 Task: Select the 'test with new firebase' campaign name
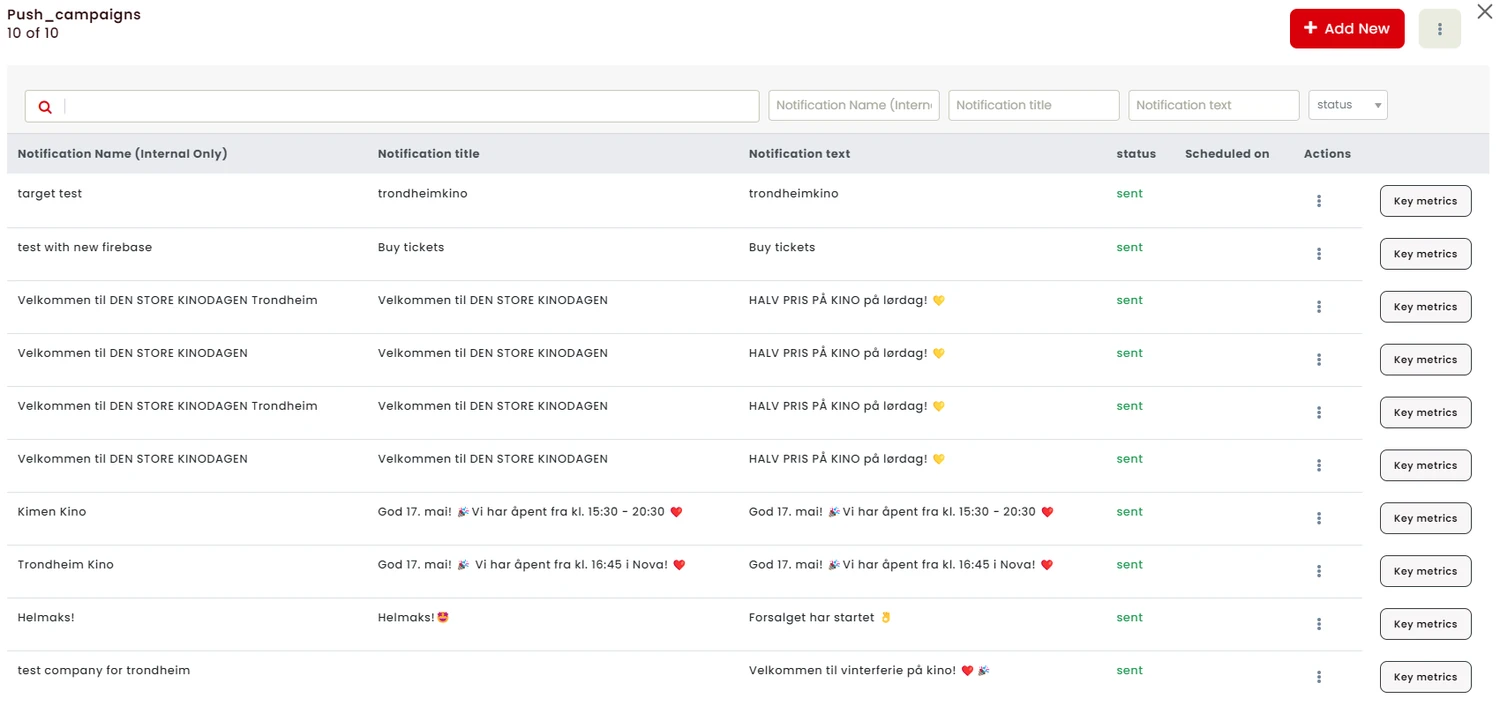point(85,247)
